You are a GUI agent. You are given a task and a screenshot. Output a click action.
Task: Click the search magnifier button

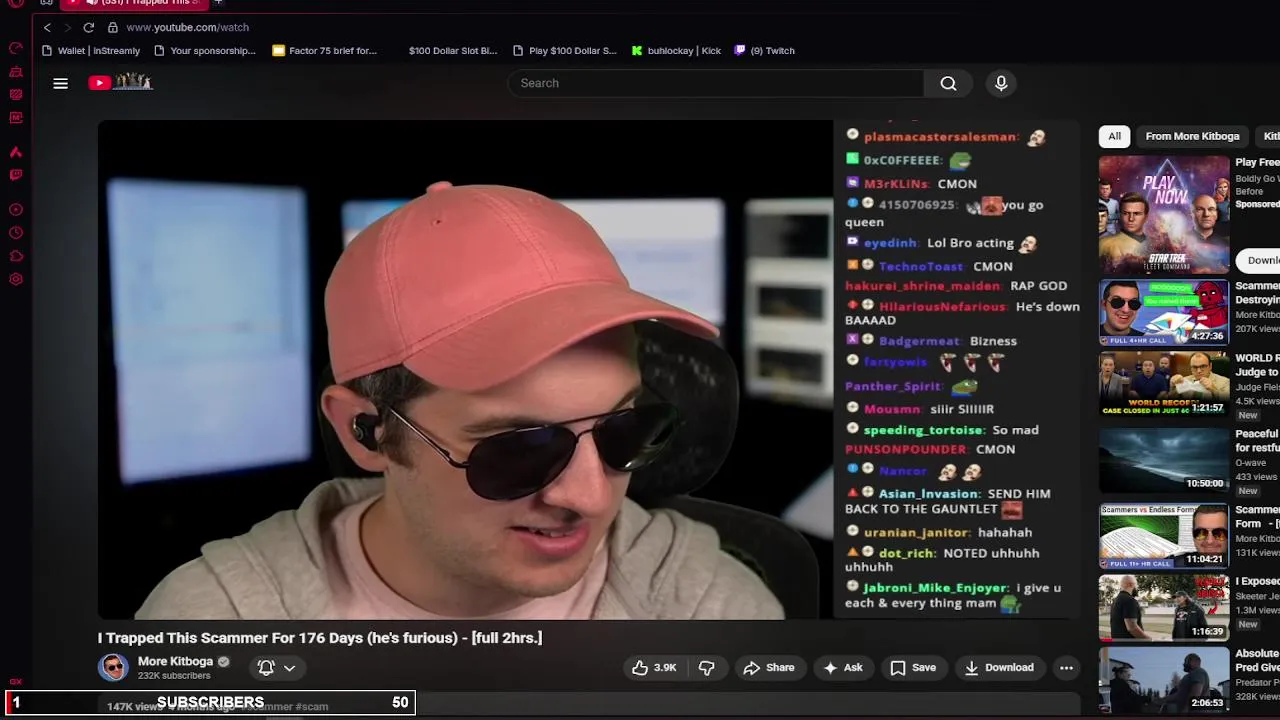click(948, 83)
